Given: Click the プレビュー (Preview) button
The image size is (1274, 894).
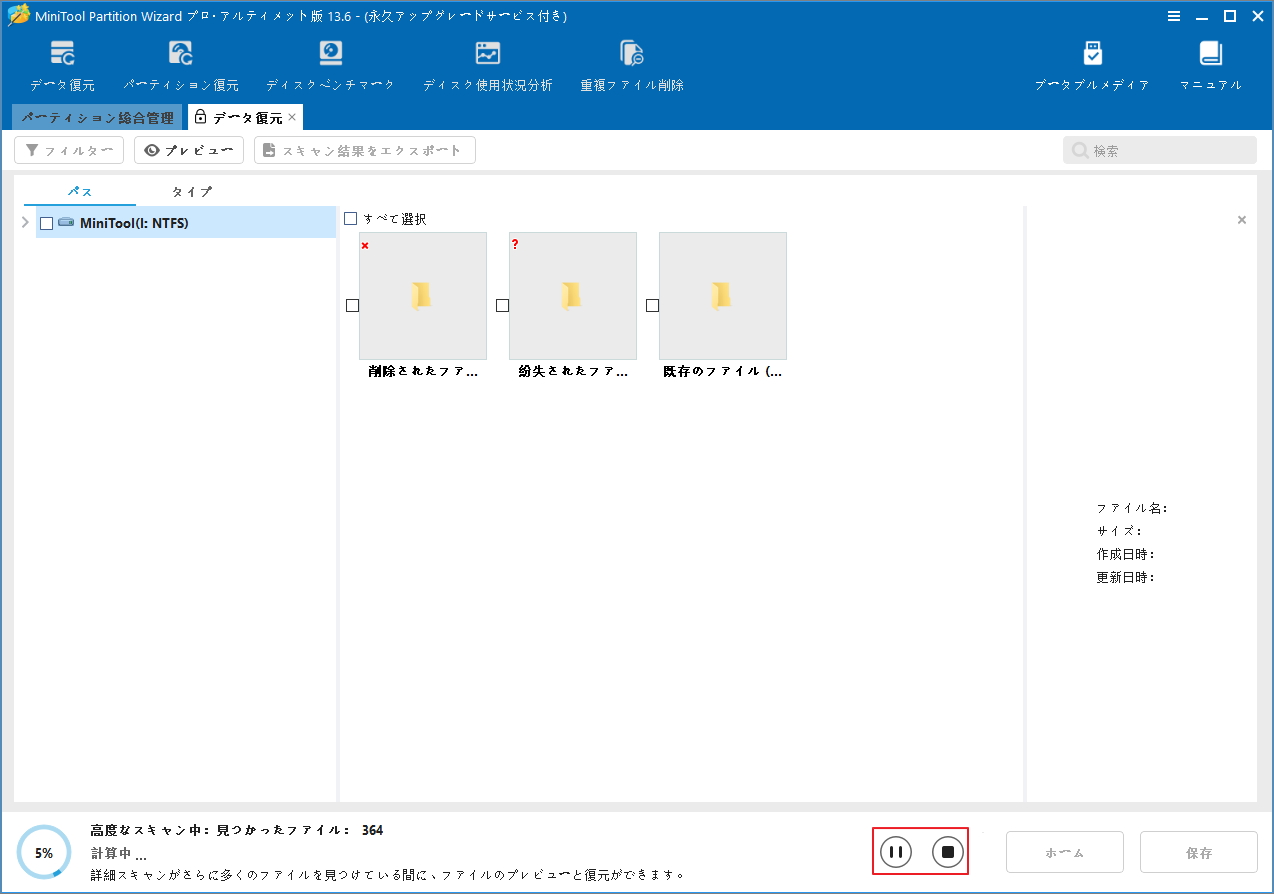Looking at the screenshot, I should point(188,150).
